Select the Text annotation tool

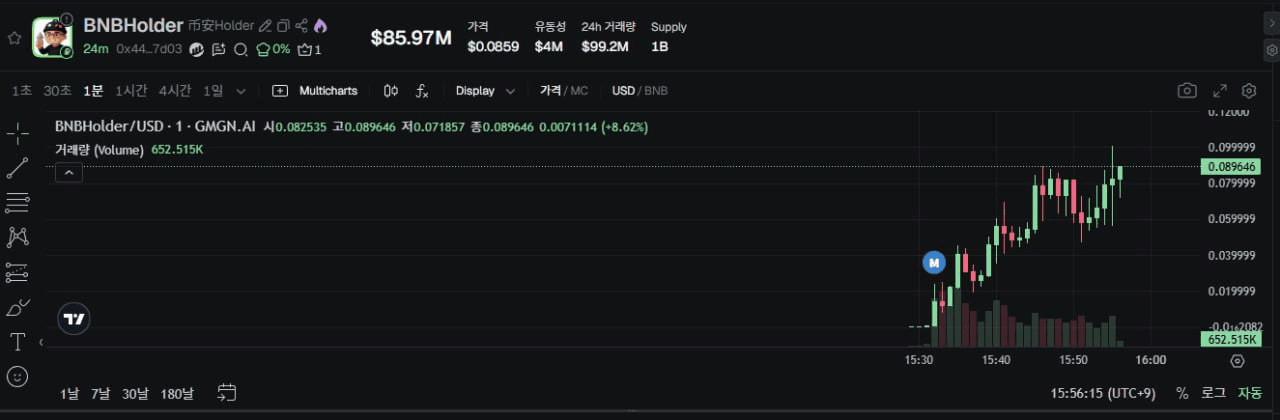click(x=17, y=342)
